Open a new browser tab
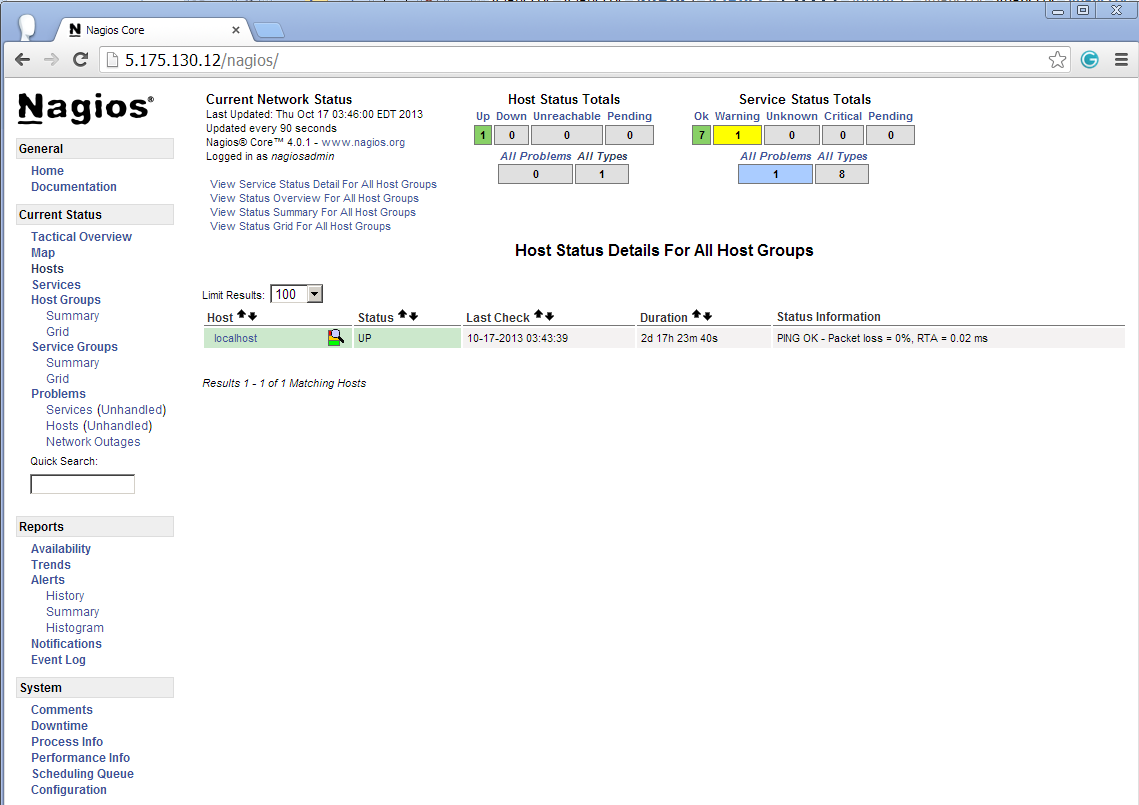This screenshot has width=1139, height=805. [269, 30]
